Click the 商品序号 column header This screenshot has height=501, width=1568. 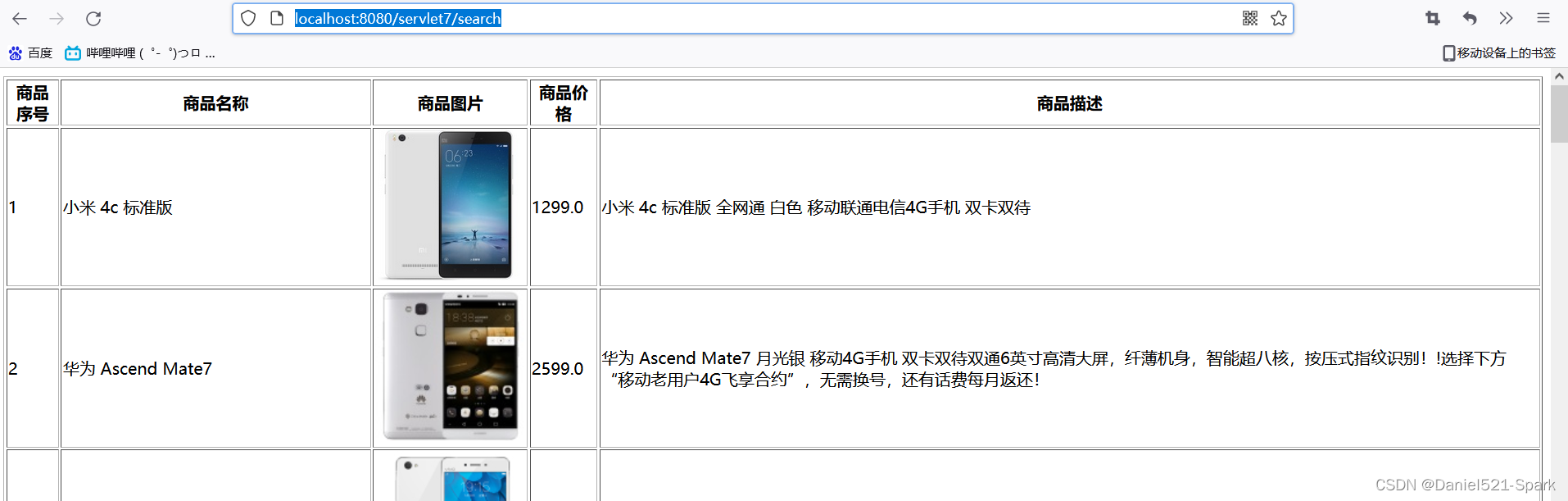33,103
